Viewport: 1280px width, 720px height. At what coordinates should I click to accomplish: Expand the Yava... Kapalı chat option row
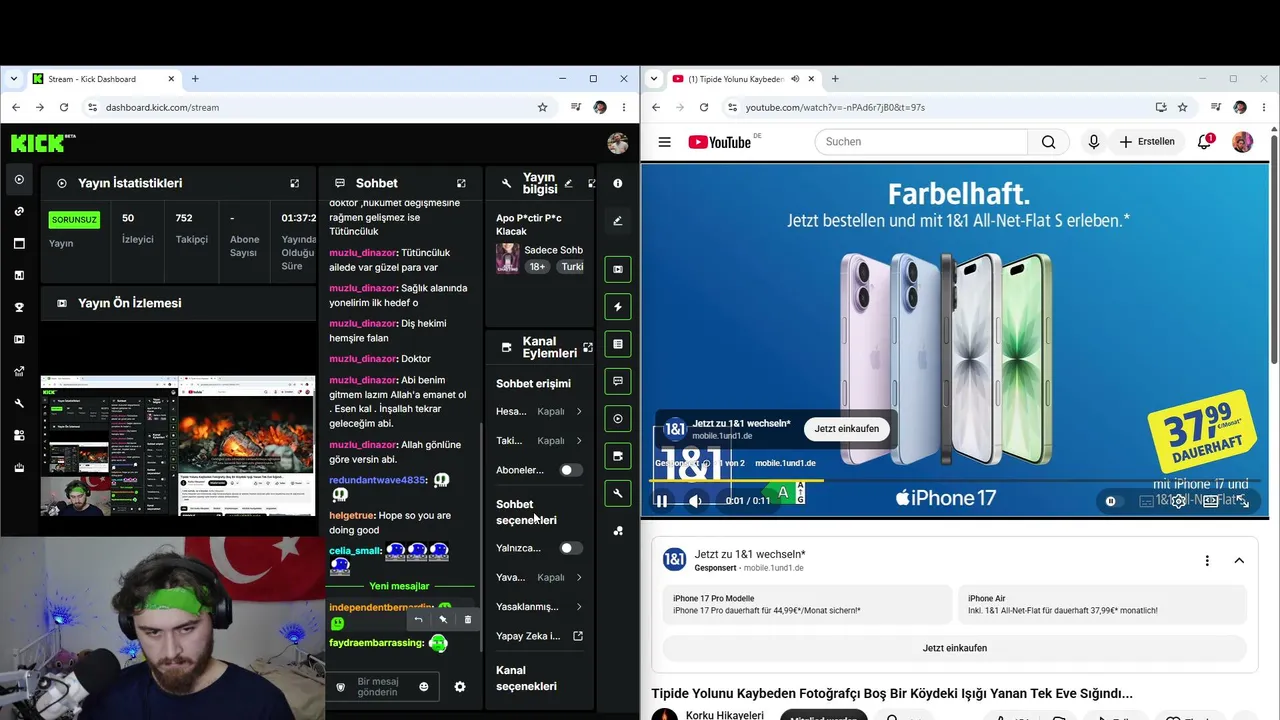tap(539, 577)
